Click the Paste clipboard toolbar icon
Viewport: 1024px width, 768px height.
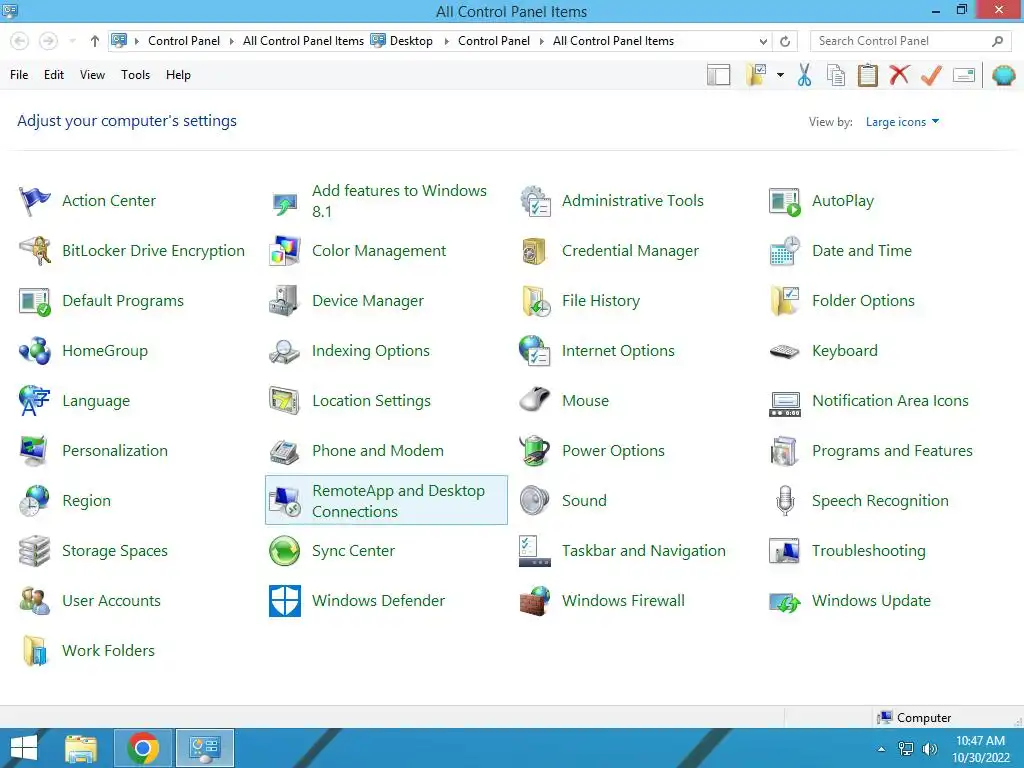[x=867, y=75]
